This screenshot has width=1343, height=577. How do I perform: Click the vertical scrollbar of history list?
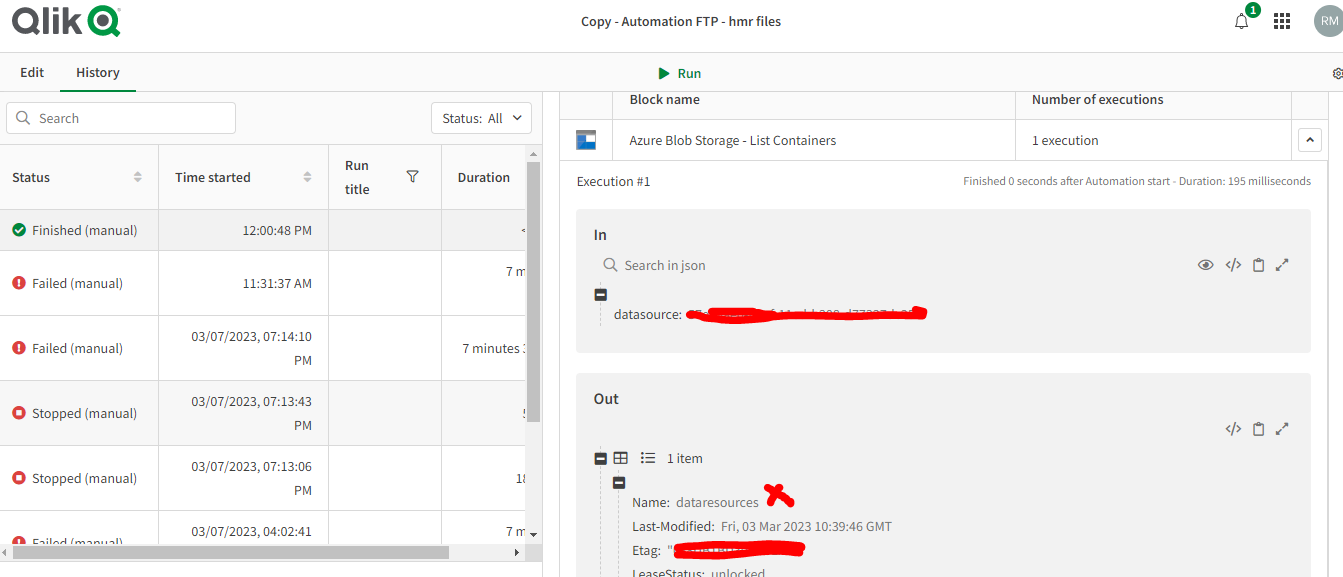(533, 290)
